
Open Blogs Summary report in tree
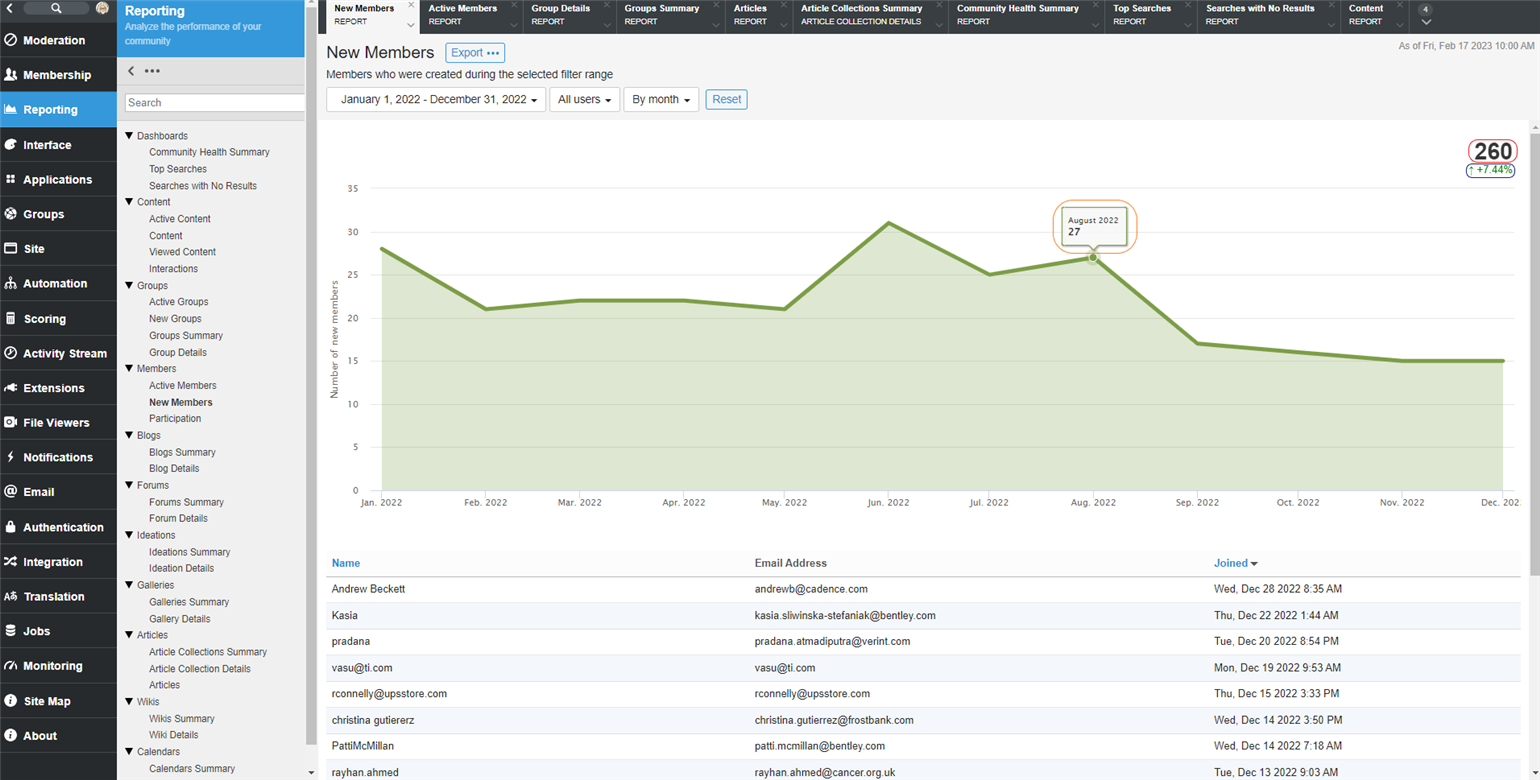point(182,452)
